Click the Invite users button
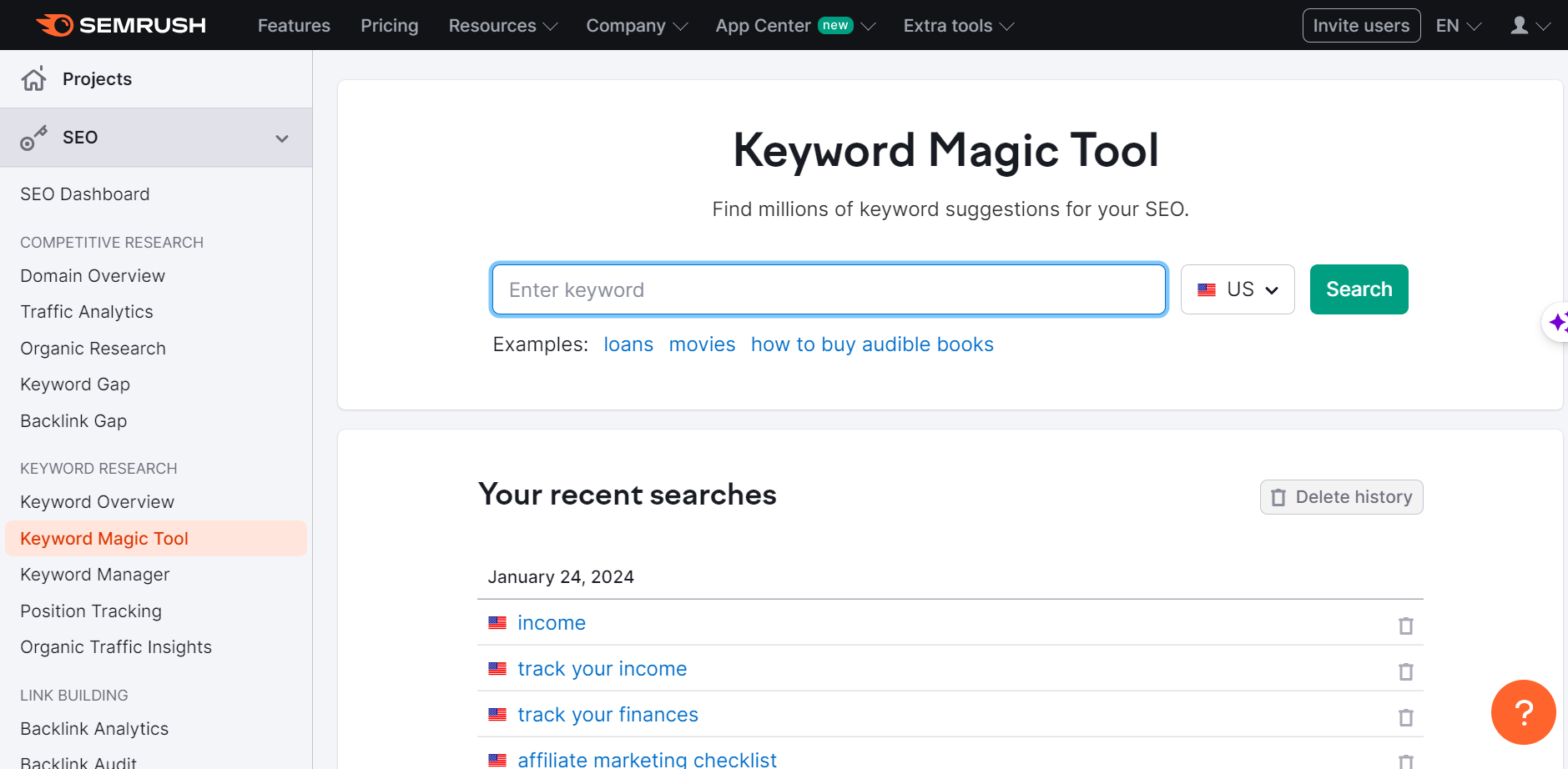The image size is (1568, 769). click(x=1361, y=26)
